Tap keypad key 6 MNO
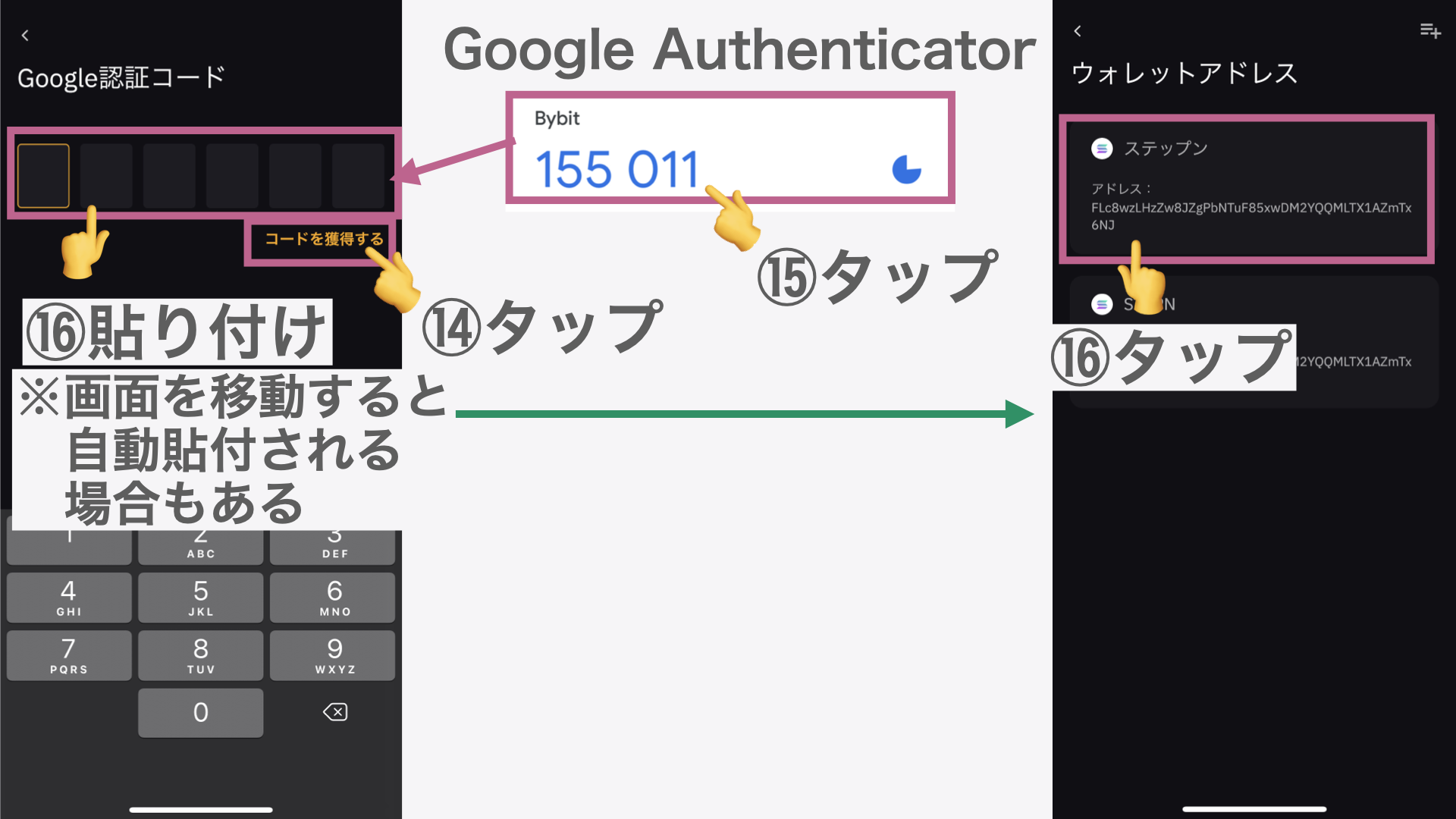 pyautogui.click(x=333, y=598)
